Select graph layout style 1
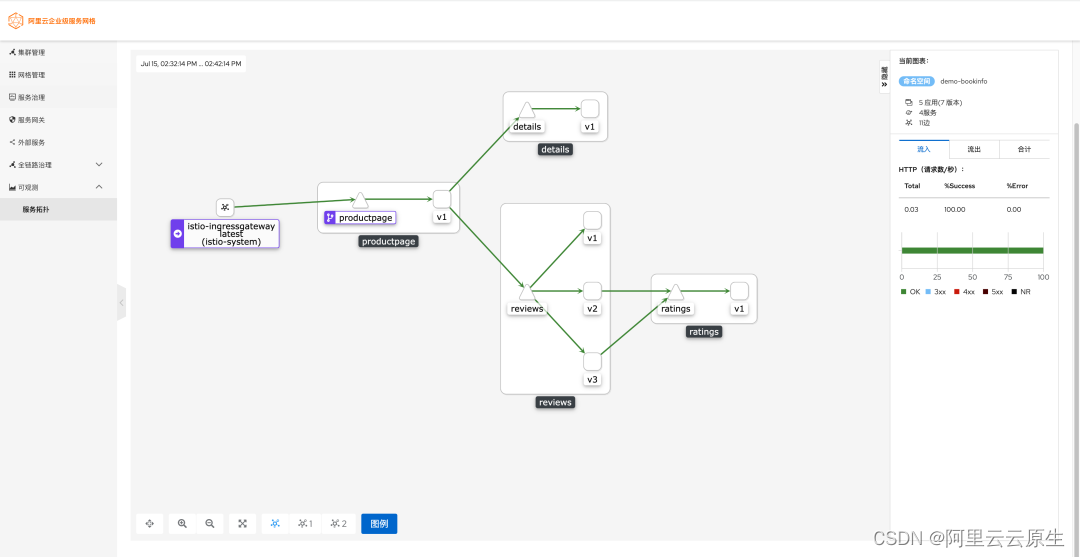The height and width of the screenshot is (557, 1080). [x=305, y=524]
